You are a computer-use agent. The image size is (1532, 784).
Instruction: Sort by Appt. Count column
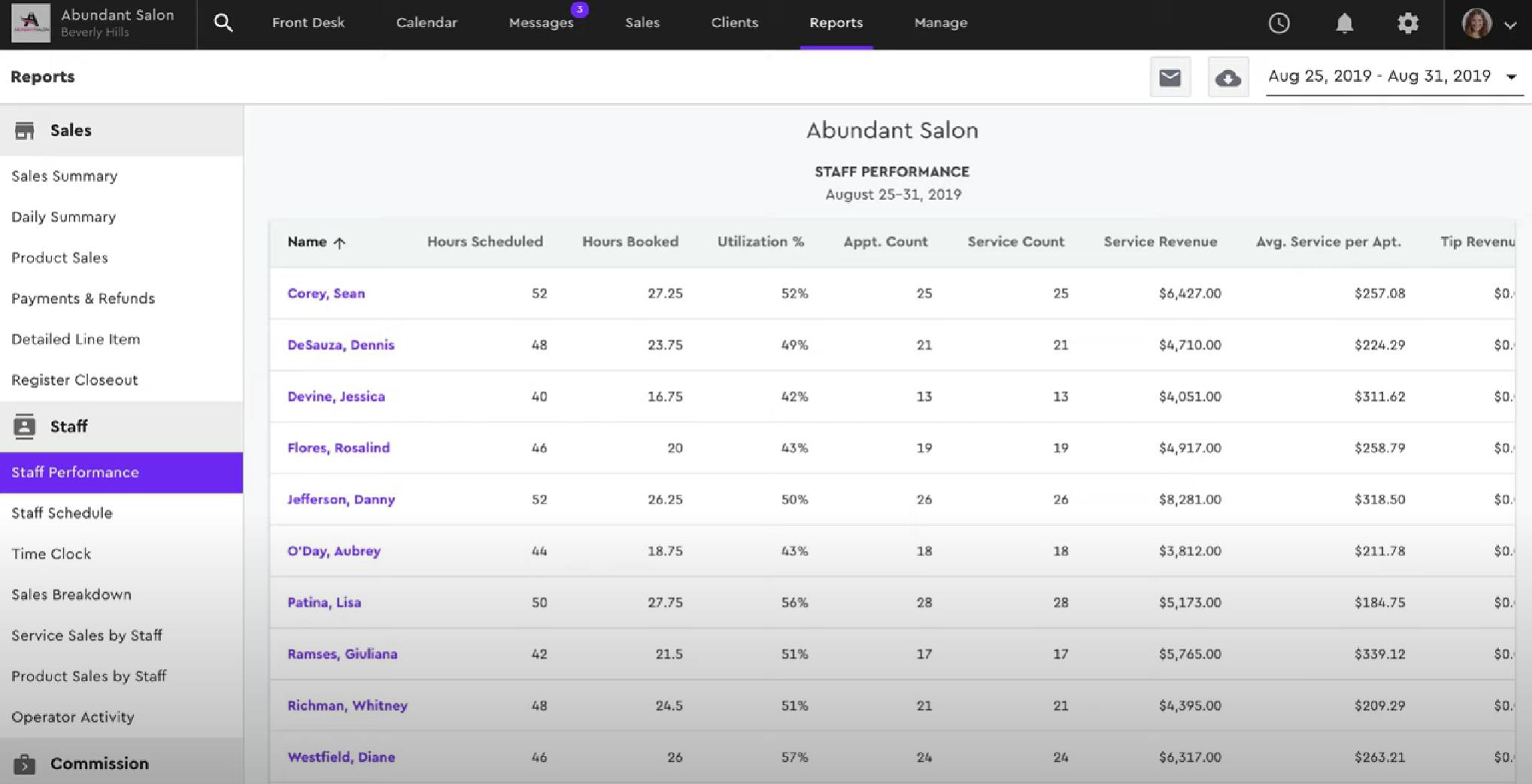click(x=886, y=242)
